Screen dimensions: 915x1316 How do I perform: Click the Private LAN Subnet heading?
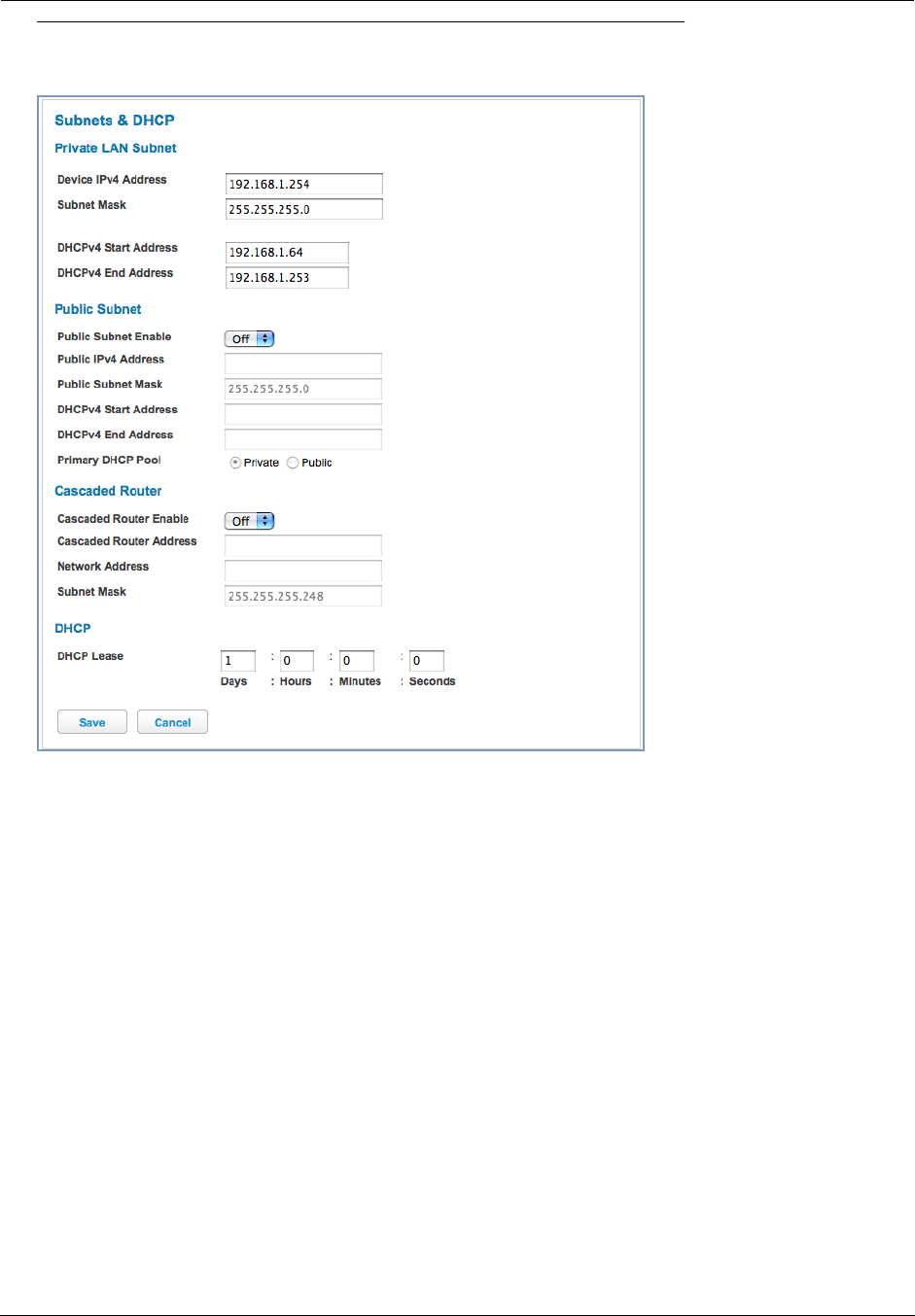(x=116, y=149)
